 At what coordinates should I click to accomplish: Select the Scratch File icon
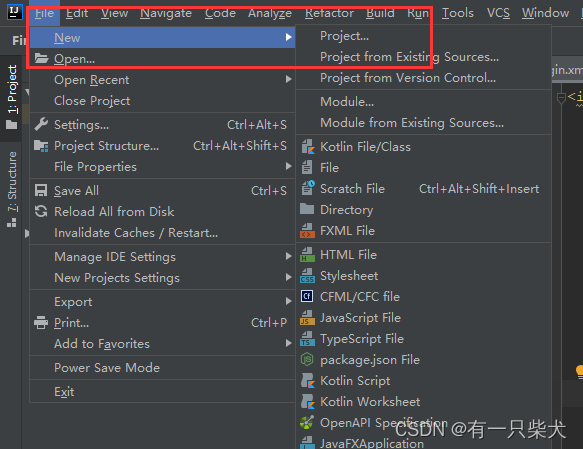click(x=307, y=188)
